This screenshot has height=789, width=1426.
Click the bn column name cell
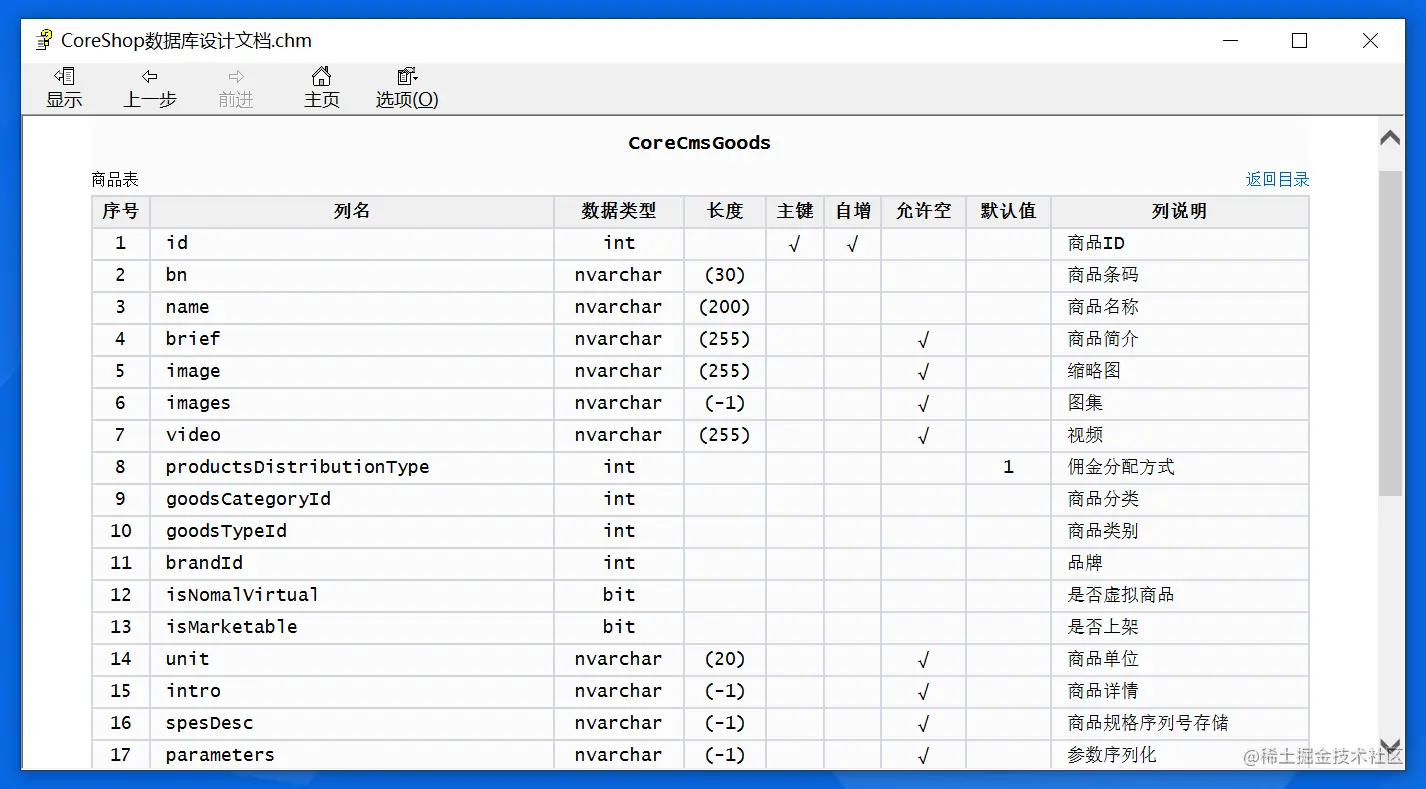[352, 275]
